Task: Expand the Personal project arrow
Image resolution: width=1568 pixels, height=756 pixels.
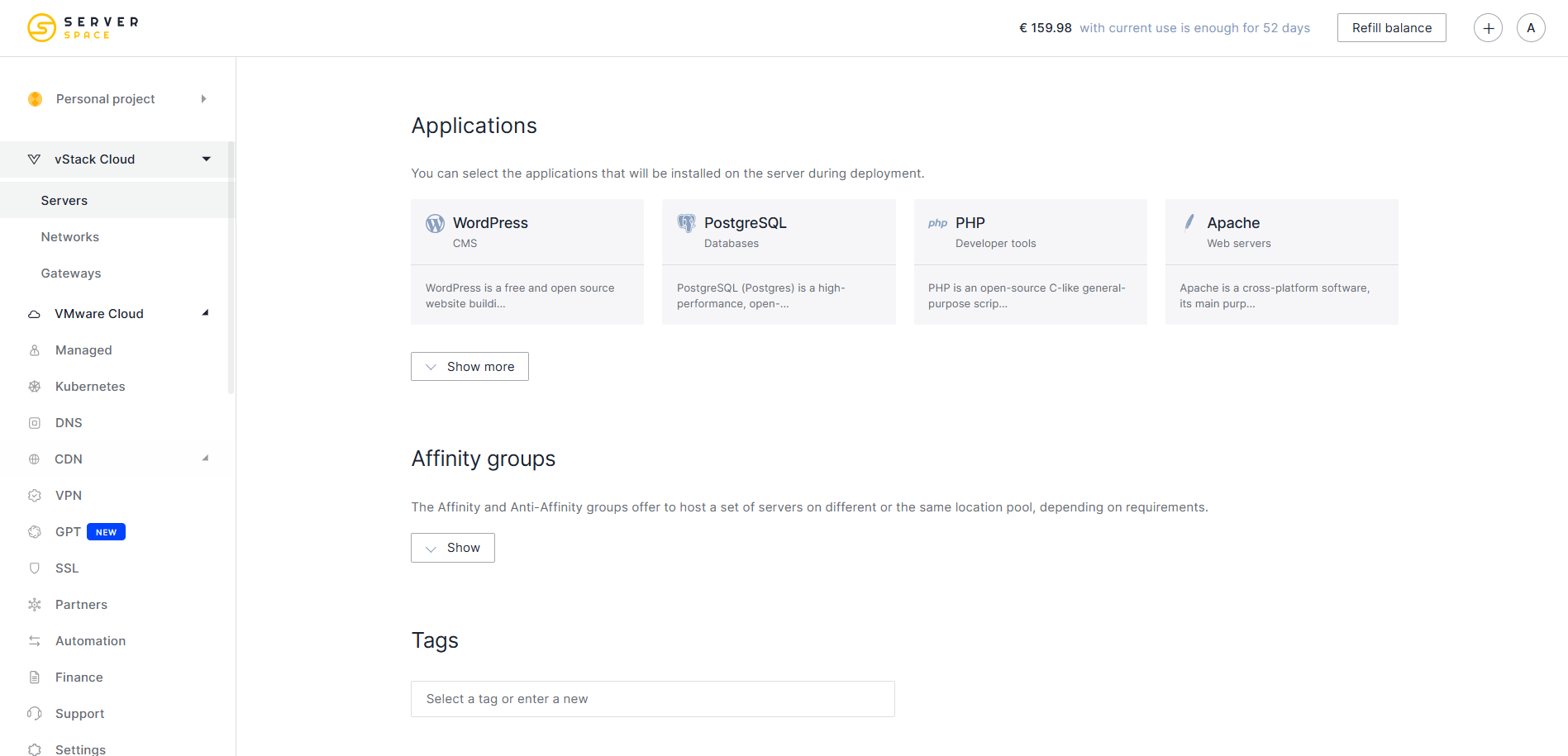Action: tap(203, 99)
